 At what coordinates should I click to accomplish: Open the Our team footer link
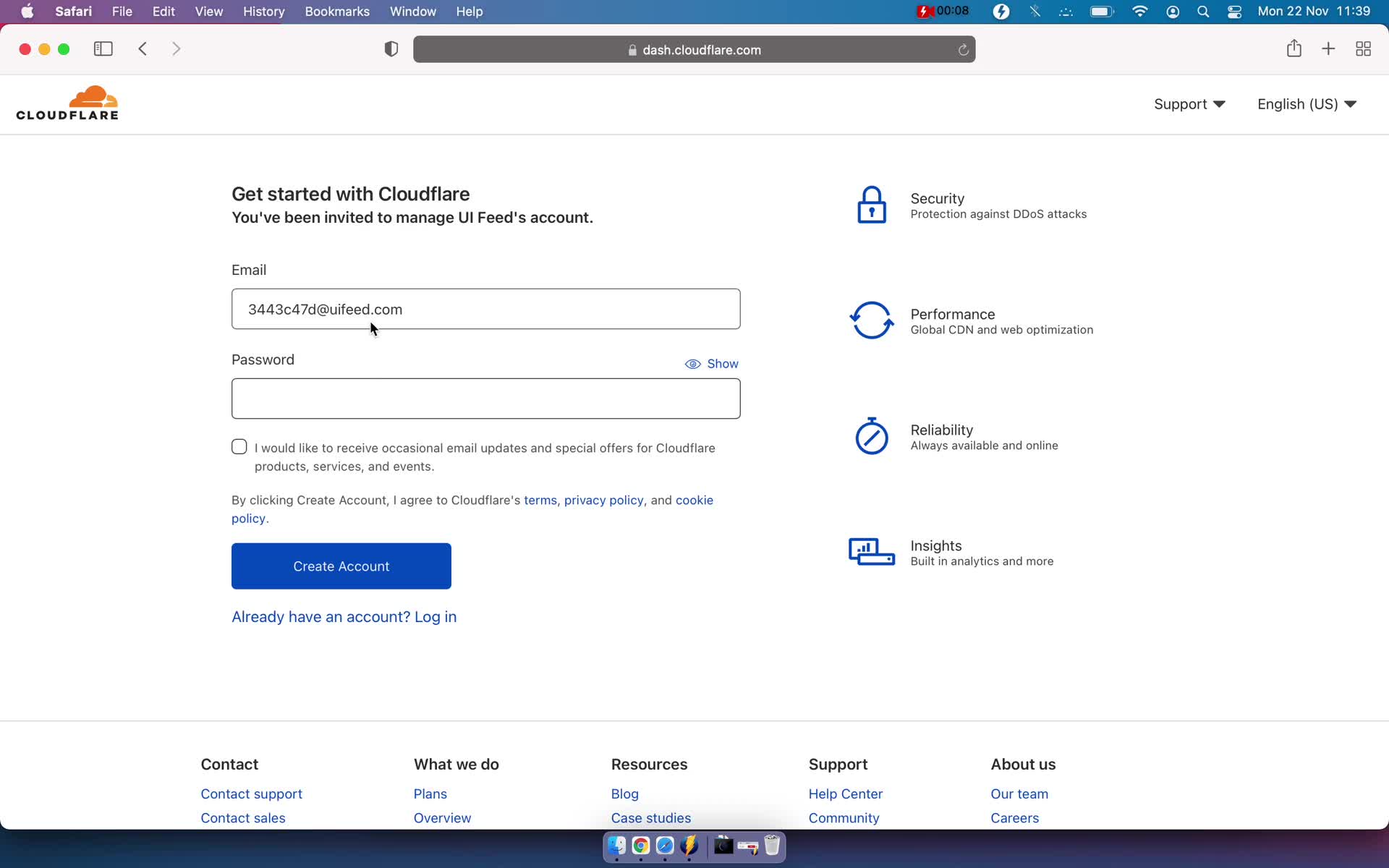coord(1019,794)
